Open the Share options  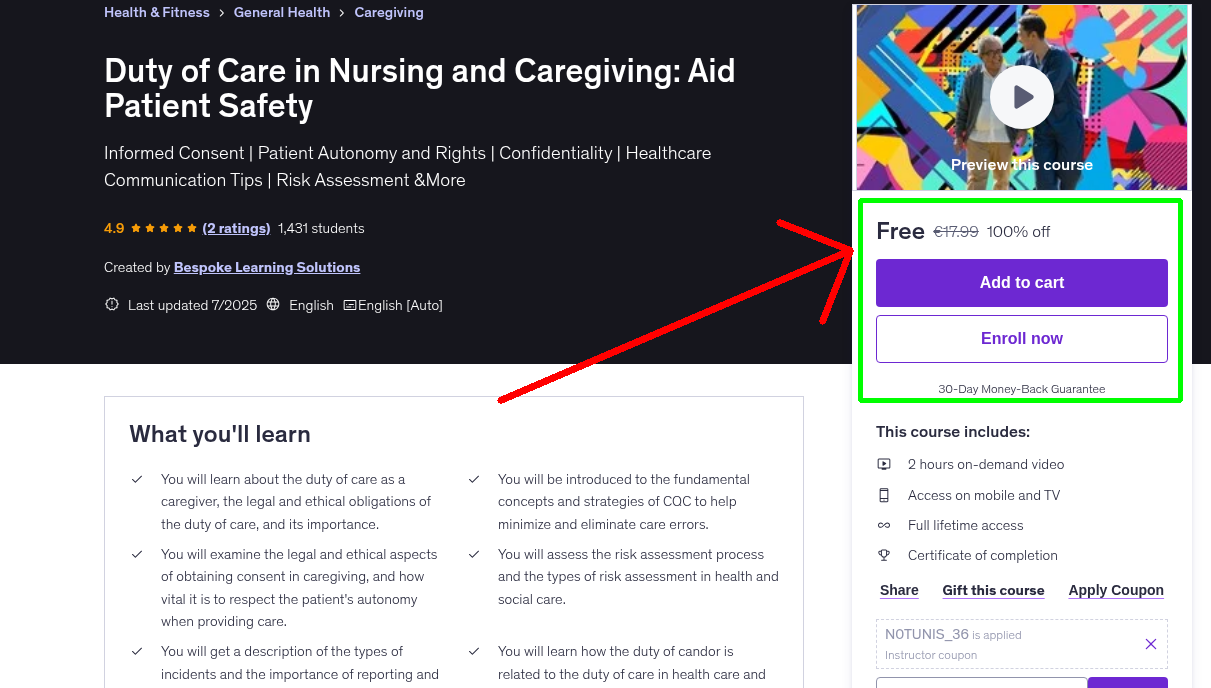(898, 590)
